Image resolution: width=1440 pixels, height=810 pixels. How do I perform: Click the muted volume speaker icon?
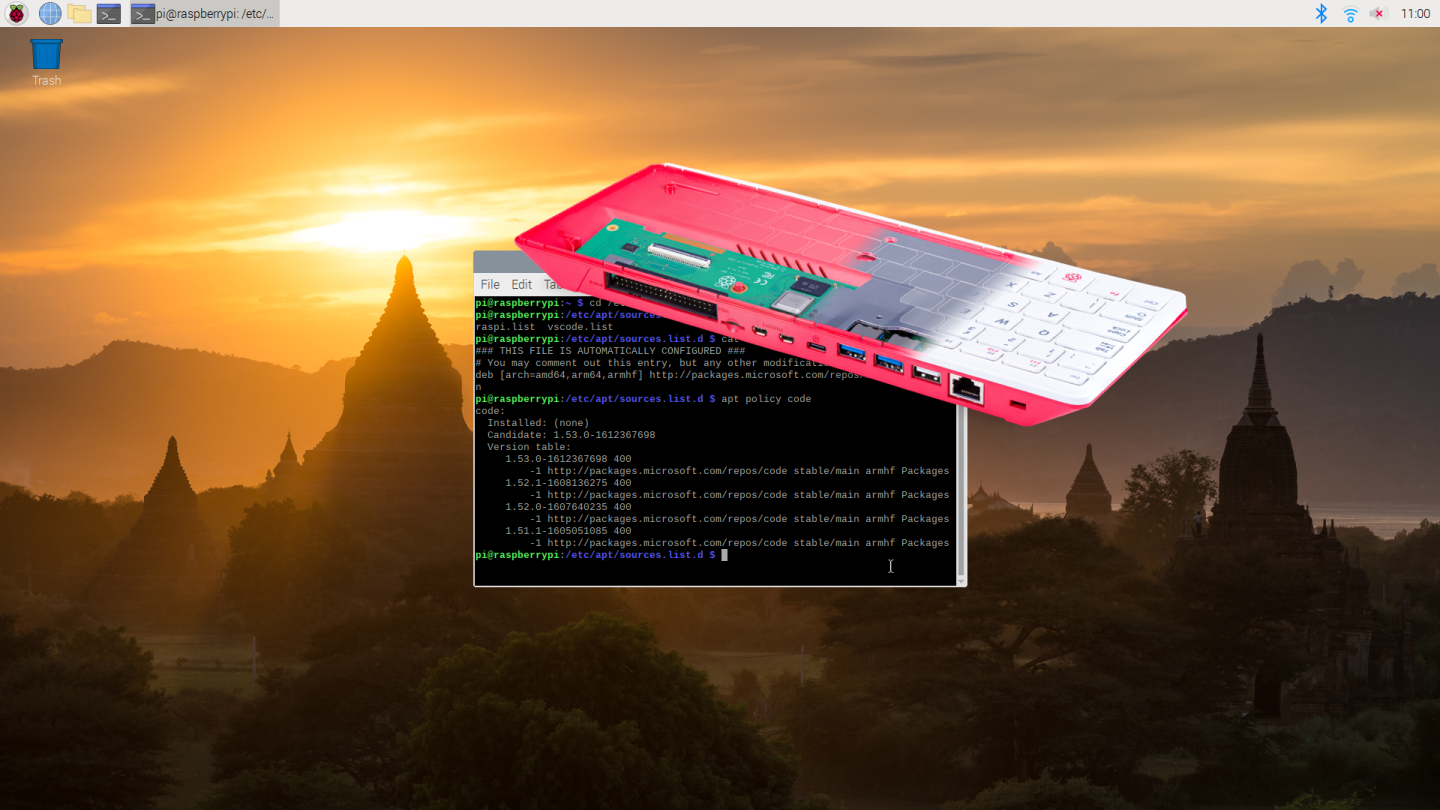pos(1377,13)
